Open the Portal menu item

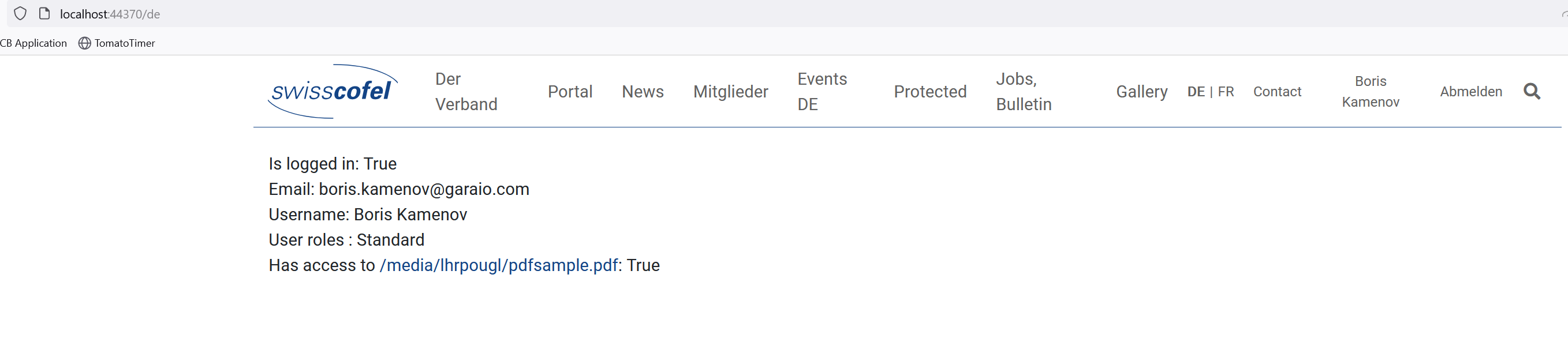(x=570, y=91)
